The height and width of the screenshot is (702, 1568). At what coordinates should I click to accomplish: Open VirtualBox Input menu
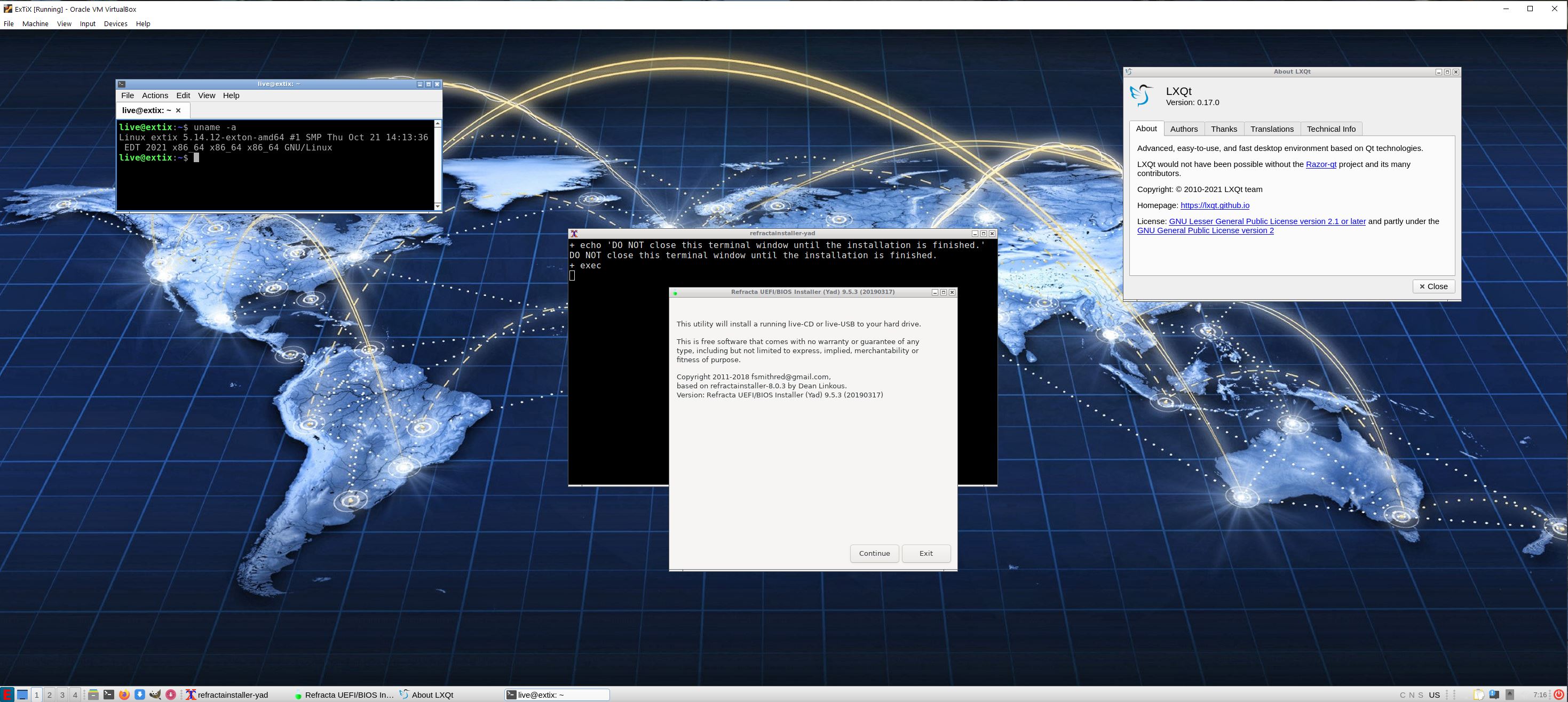[x=88, y=23]
